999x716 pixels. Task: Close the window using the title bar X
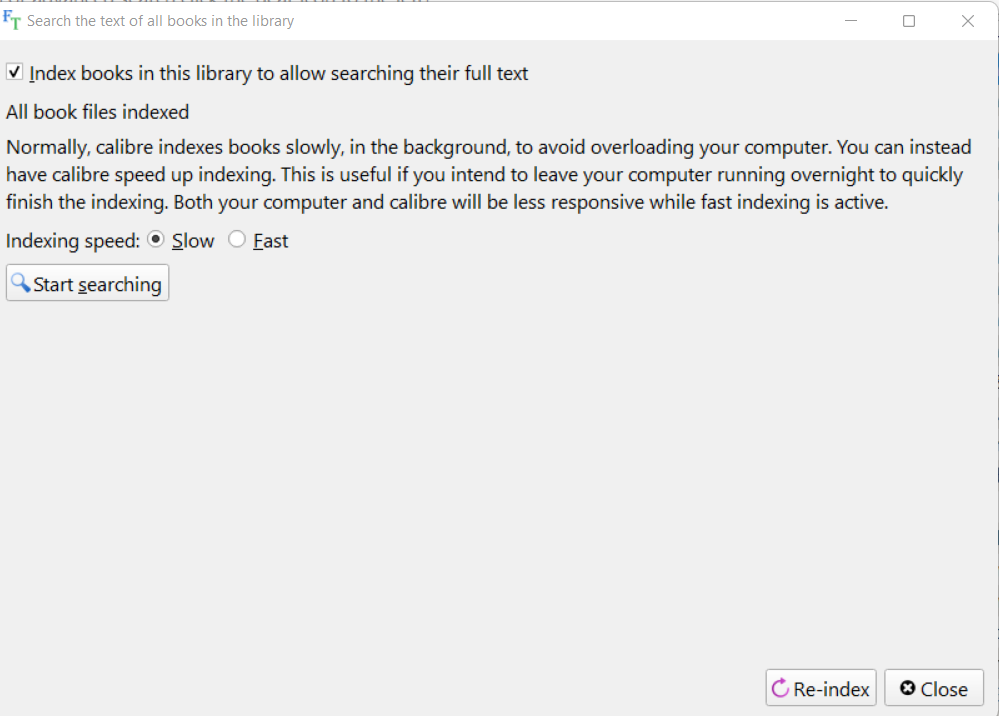(967, 21)
